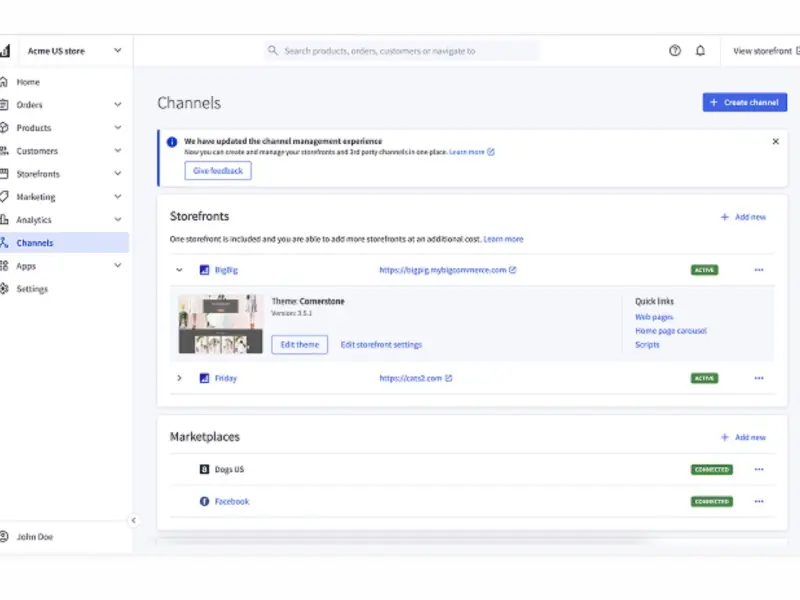Click John Doe profile at sidebar bottom
The image size is (800, 600).
(x=34, y=537)
